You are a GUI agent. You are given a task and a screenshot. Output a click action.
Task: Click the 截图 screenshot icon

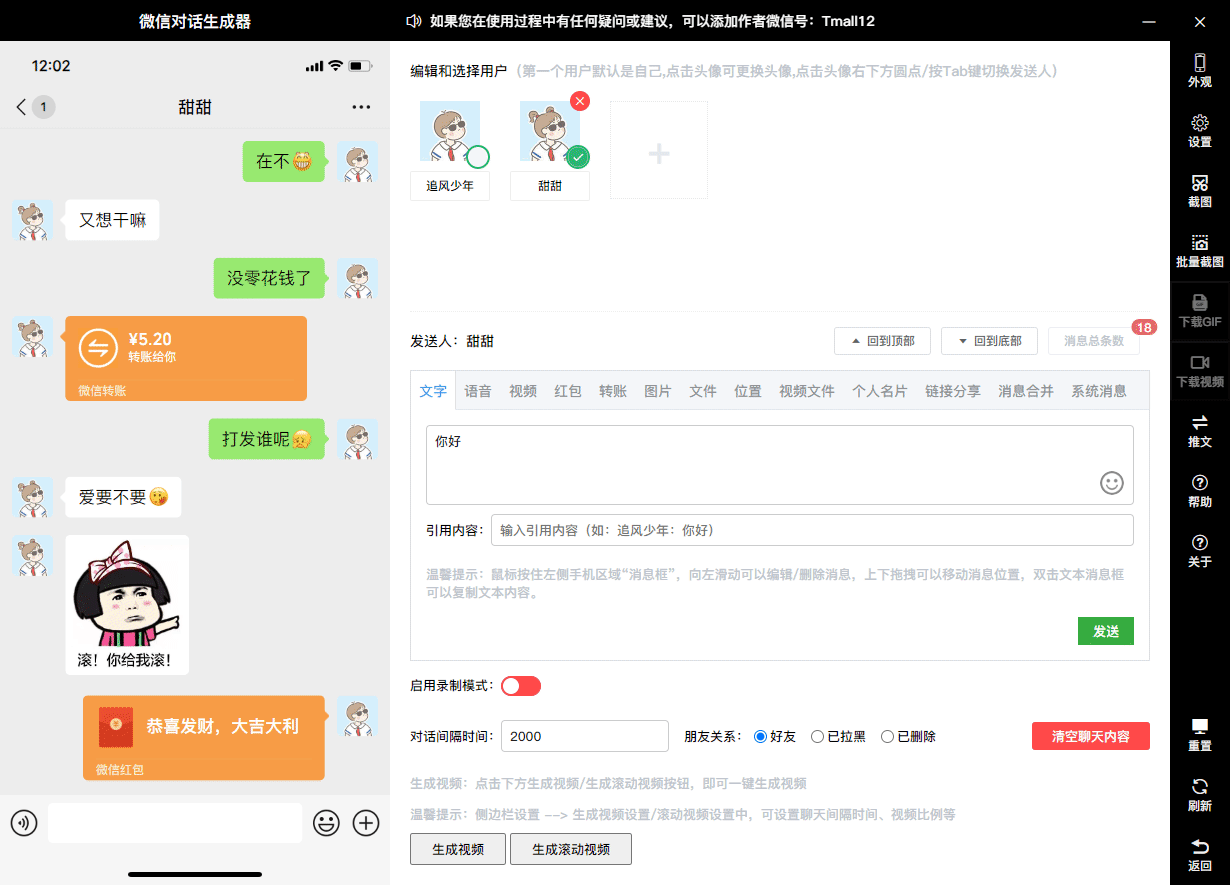(1199, 190)
